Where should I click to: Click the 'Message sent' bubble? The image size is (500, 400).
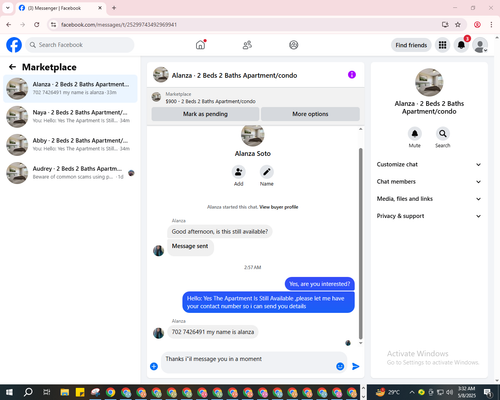(190, 247)
